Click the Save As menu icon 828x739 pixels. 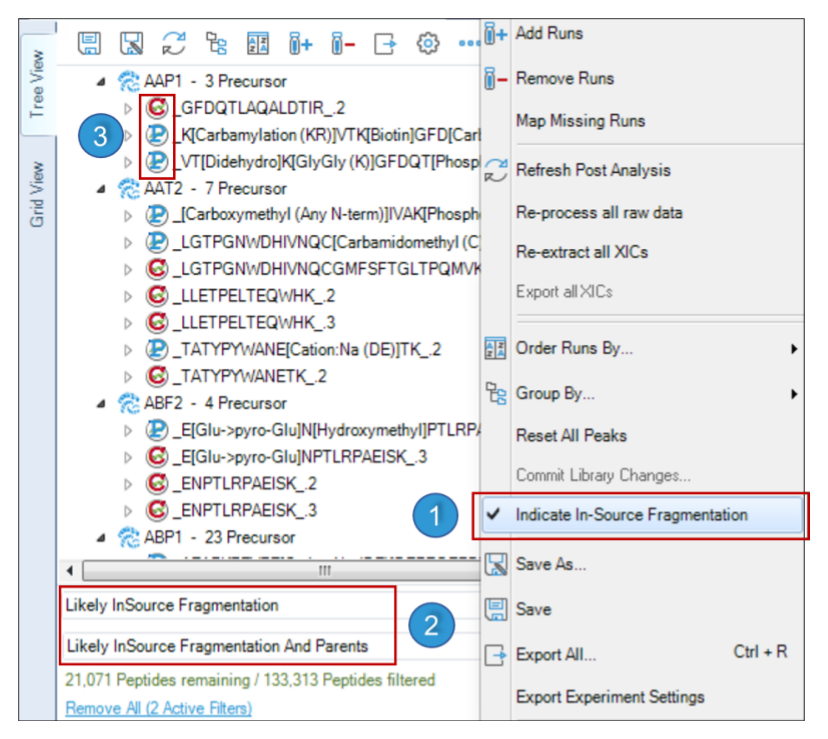(496, 564)
